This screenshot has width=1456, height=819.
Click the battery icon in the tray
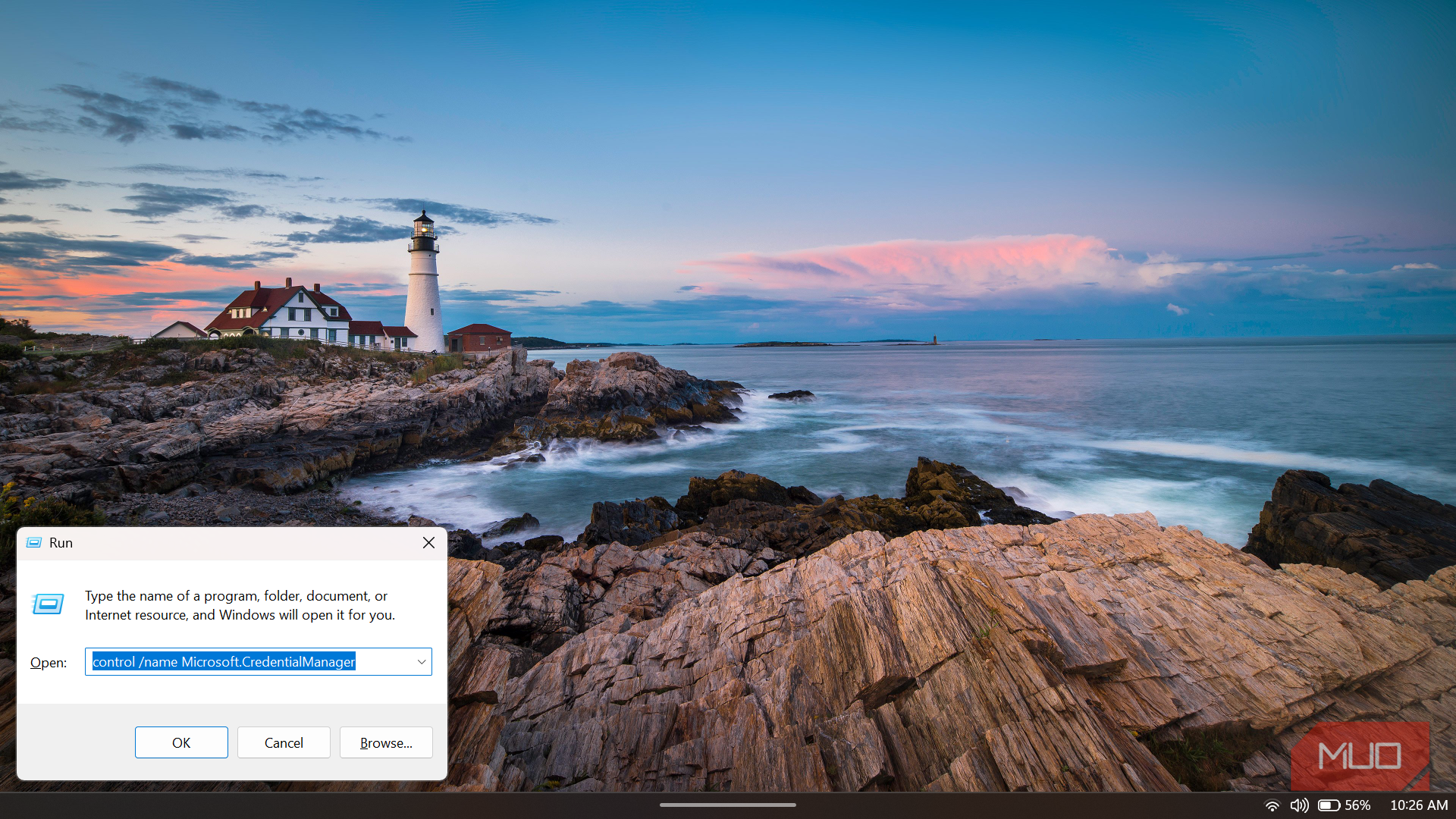pyautogui.click(x=1329, y=805)
